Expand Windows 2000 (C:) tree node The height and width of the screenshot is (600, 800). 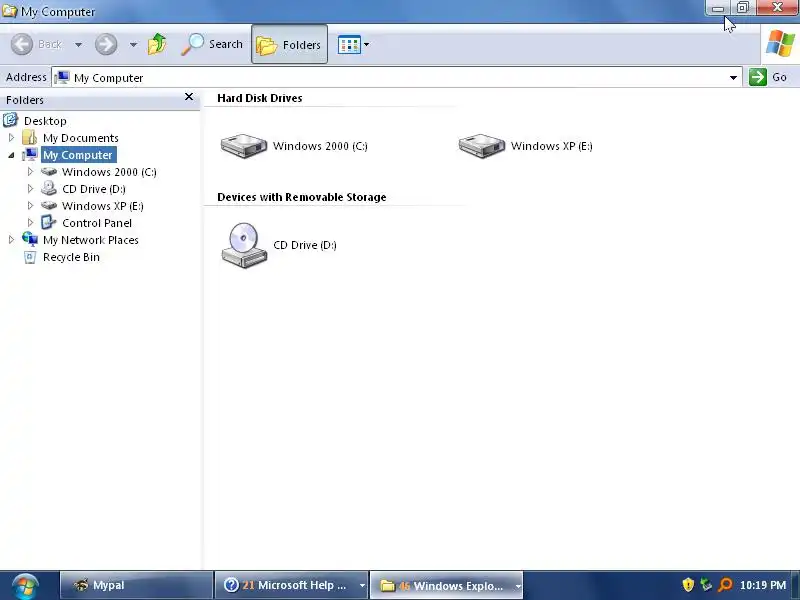point(30,172)
